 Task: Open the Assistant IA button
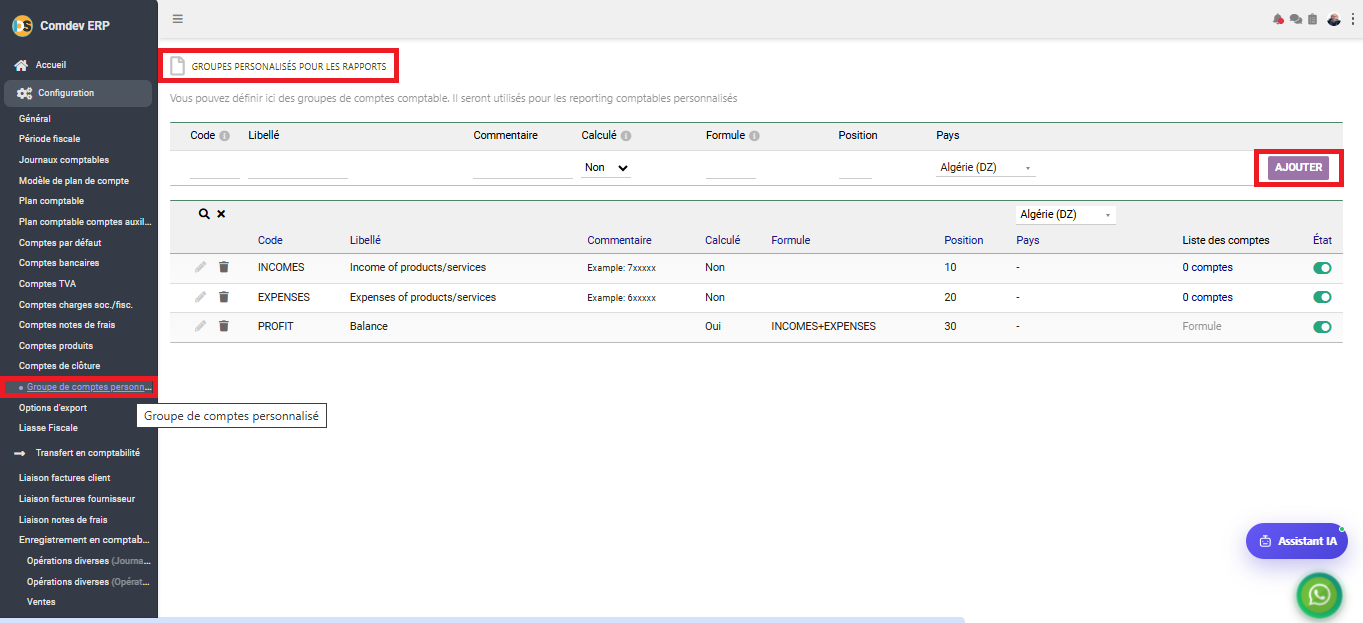(1297, 541)
